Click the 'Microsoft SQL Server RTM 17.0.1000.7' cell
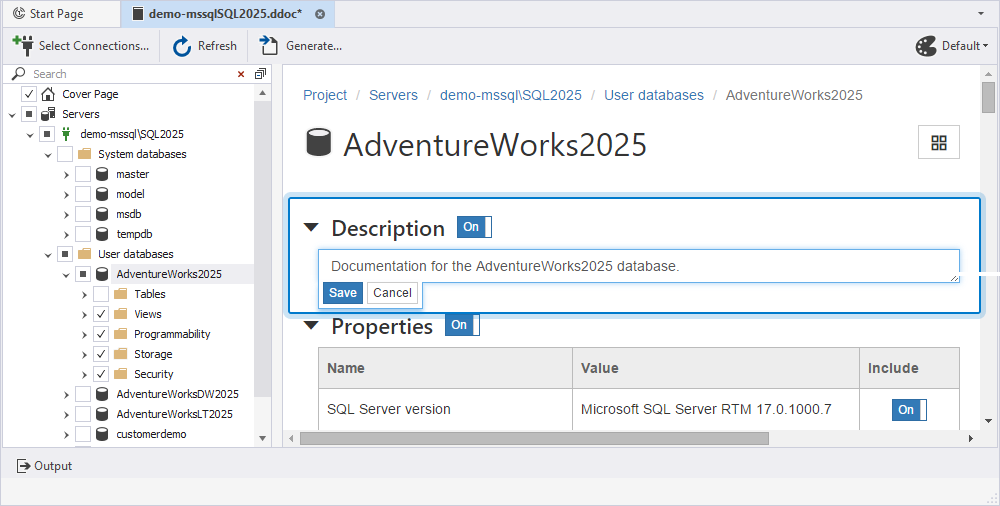Image resolution: width=1000 pixels, height=506 pixels. pyautogui.click(x=716, y=409)
